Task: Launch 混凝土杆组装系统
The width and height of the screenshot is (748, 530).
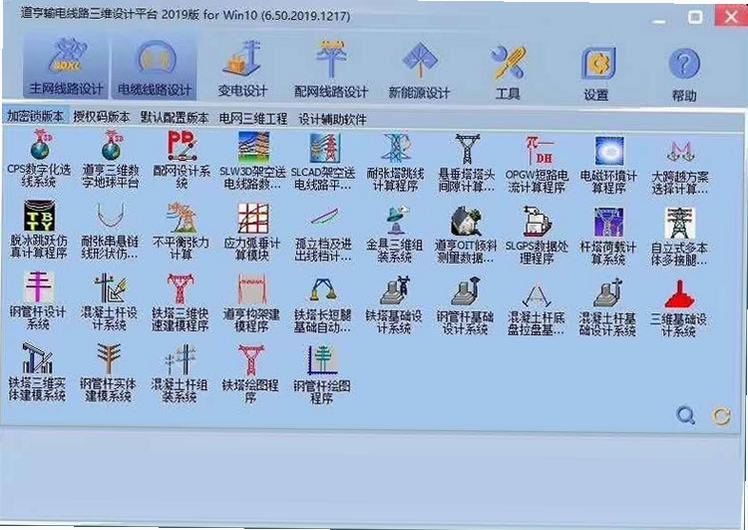Action: point(179,373)
